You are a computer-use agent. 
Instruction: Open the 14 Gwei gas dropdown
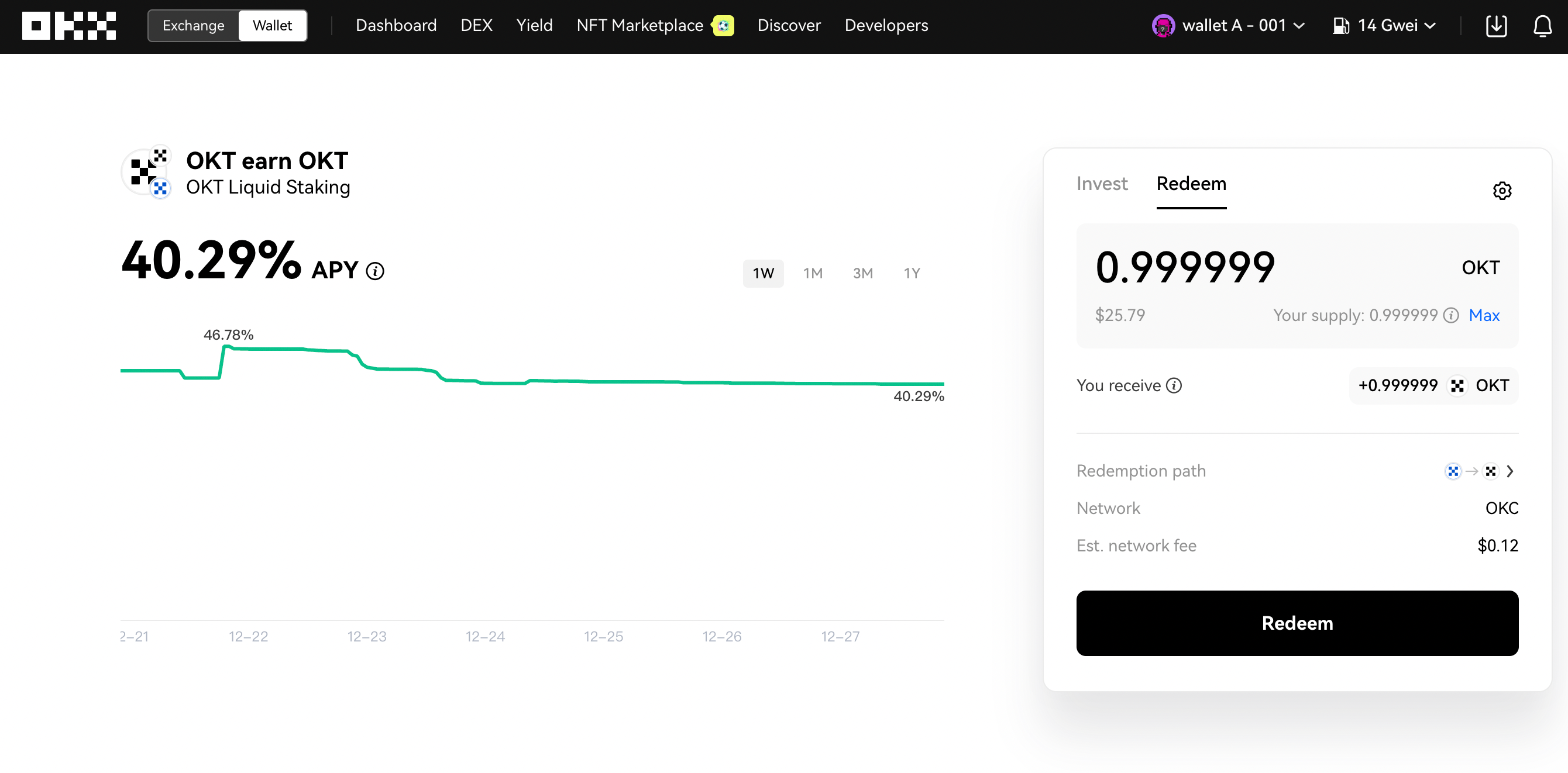(x=1384, y=26)
